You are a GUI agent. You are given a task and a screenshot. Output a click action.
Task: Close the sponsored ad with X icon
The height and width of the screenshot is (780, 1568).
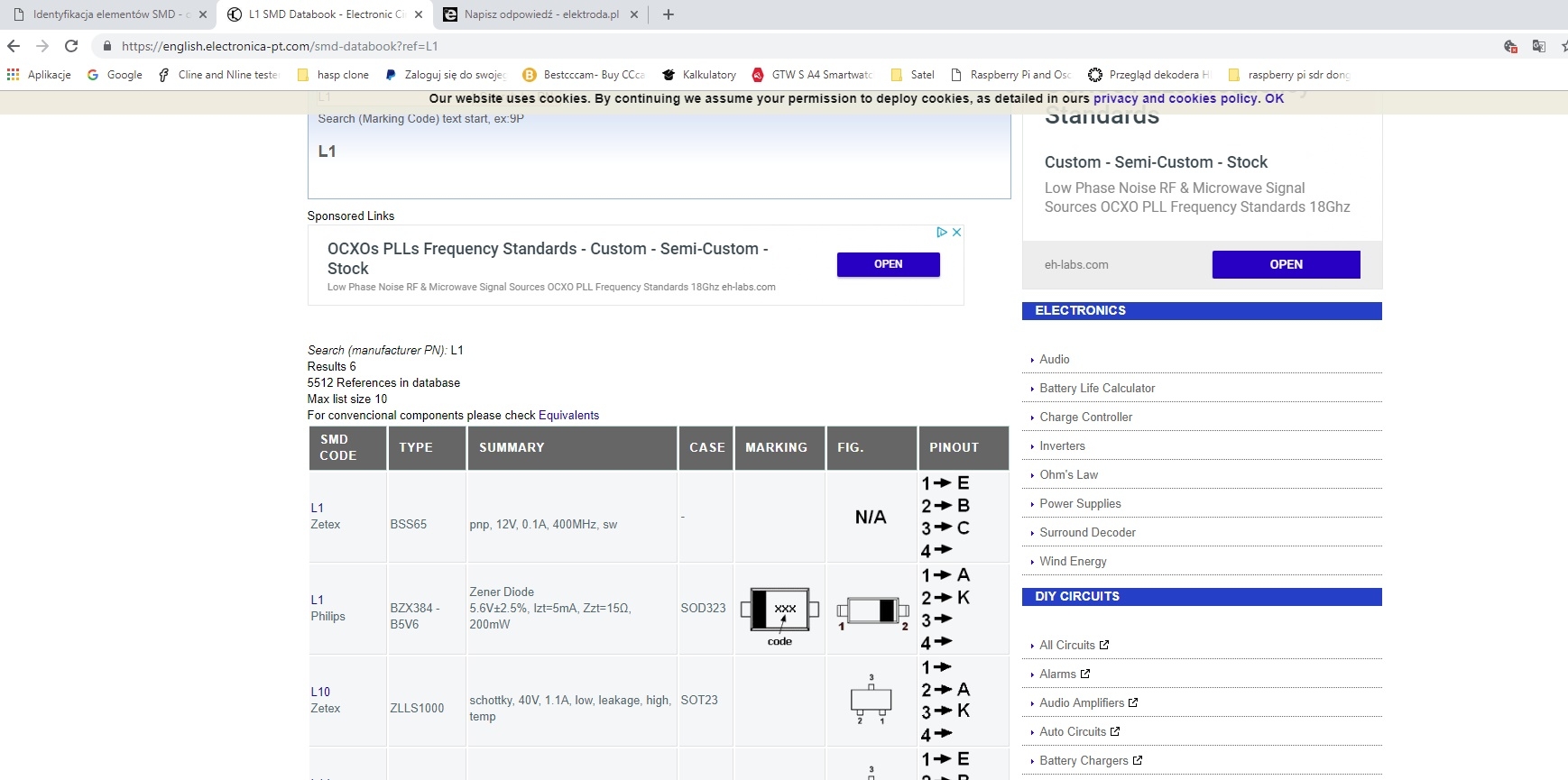pyautogui.click(x=956, y=233)
